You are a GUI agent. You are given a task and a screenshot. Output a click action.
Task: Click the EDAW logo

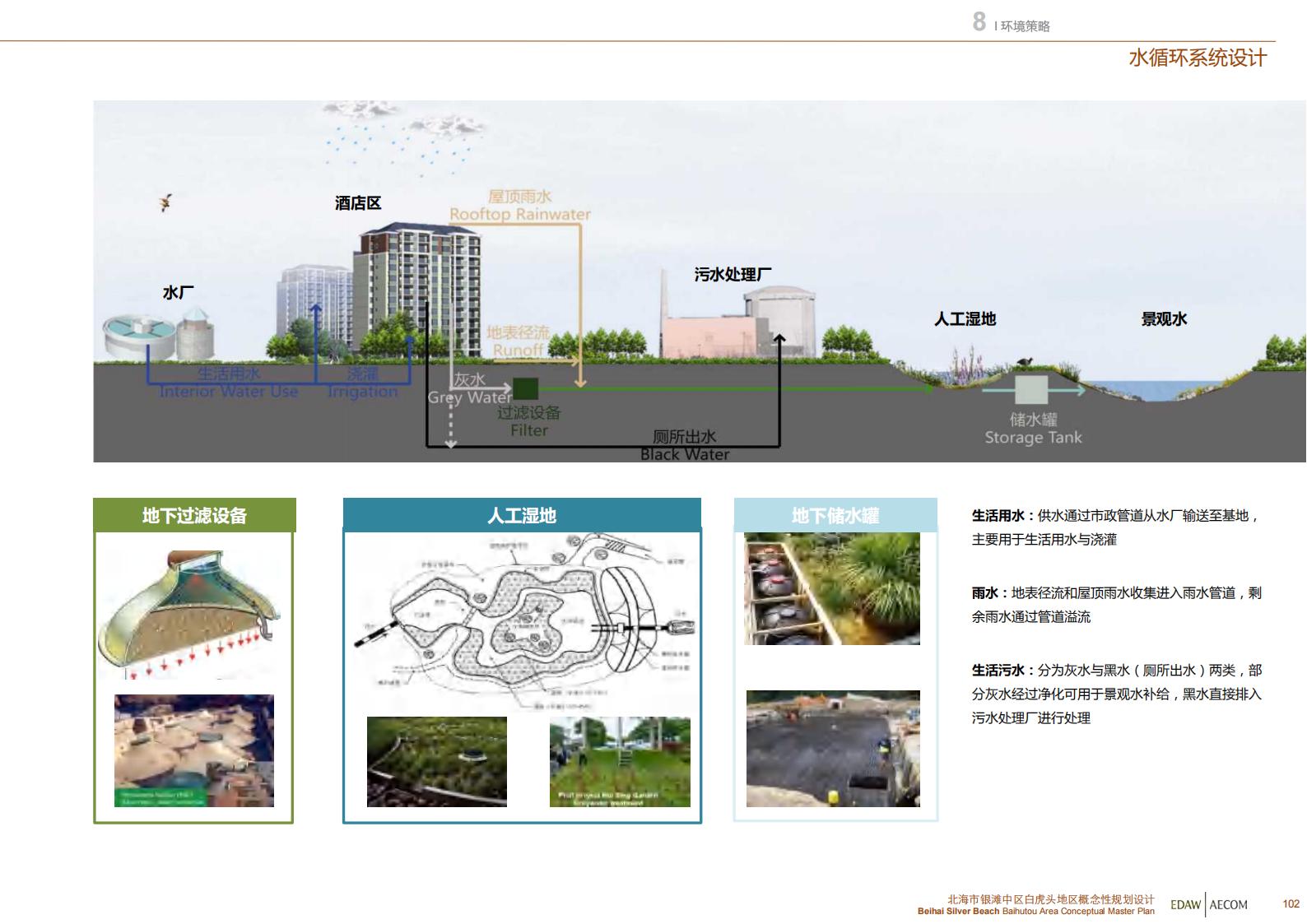(1185, 904)
